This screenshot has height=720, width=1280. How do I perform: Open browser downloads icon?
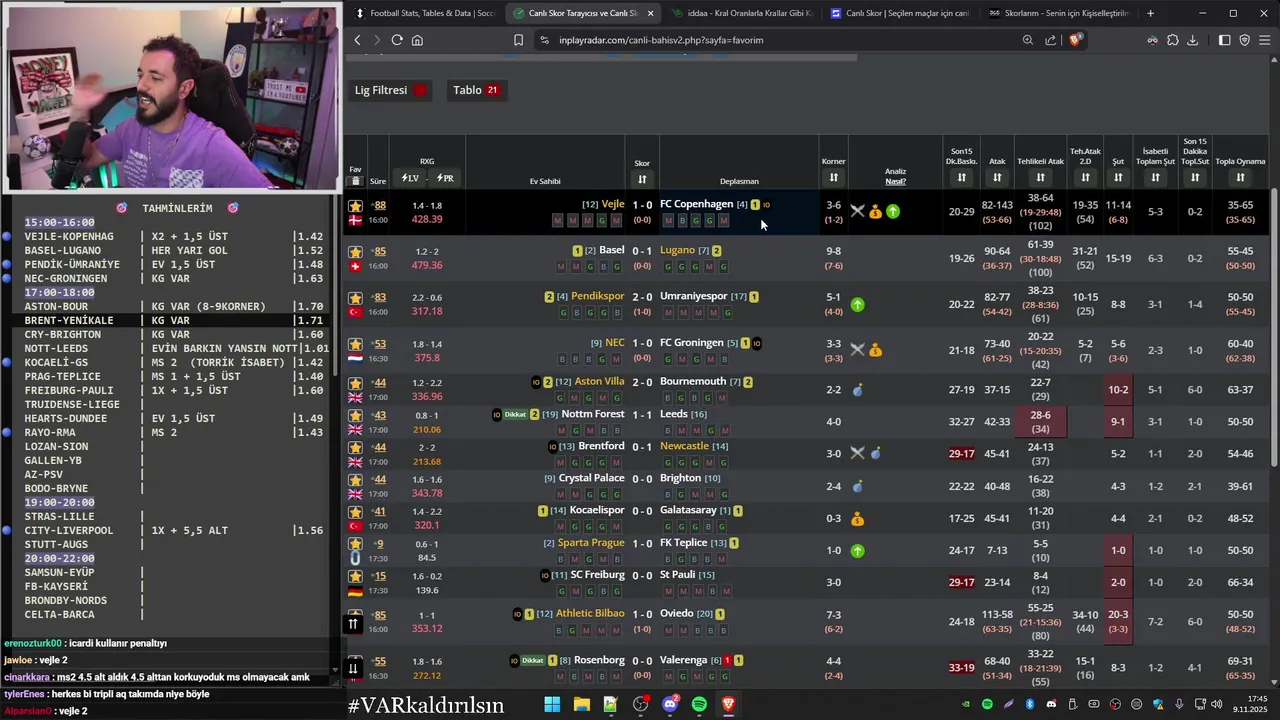(1192, 40)
